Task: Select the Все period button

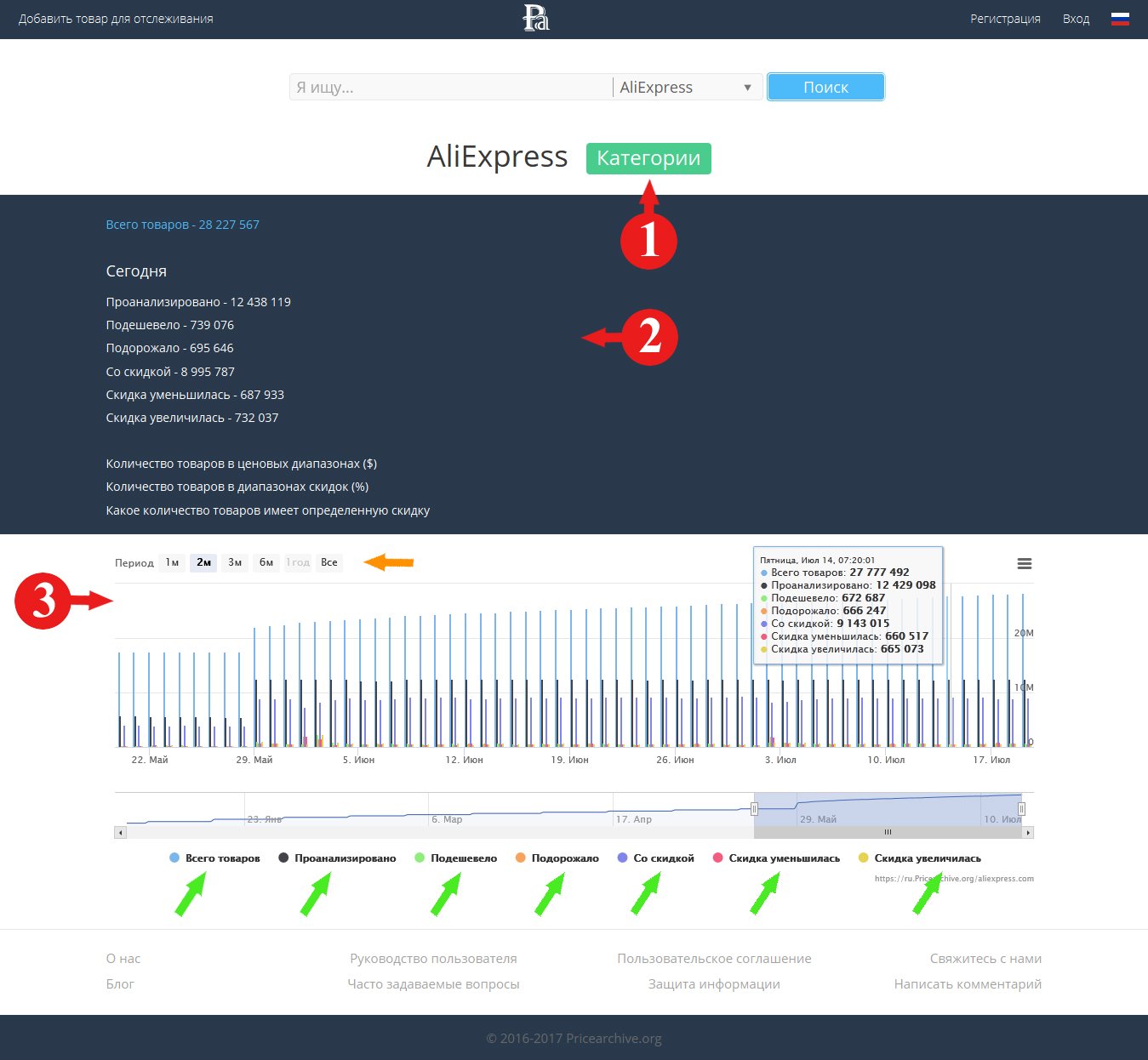Action: pos(329,562)
